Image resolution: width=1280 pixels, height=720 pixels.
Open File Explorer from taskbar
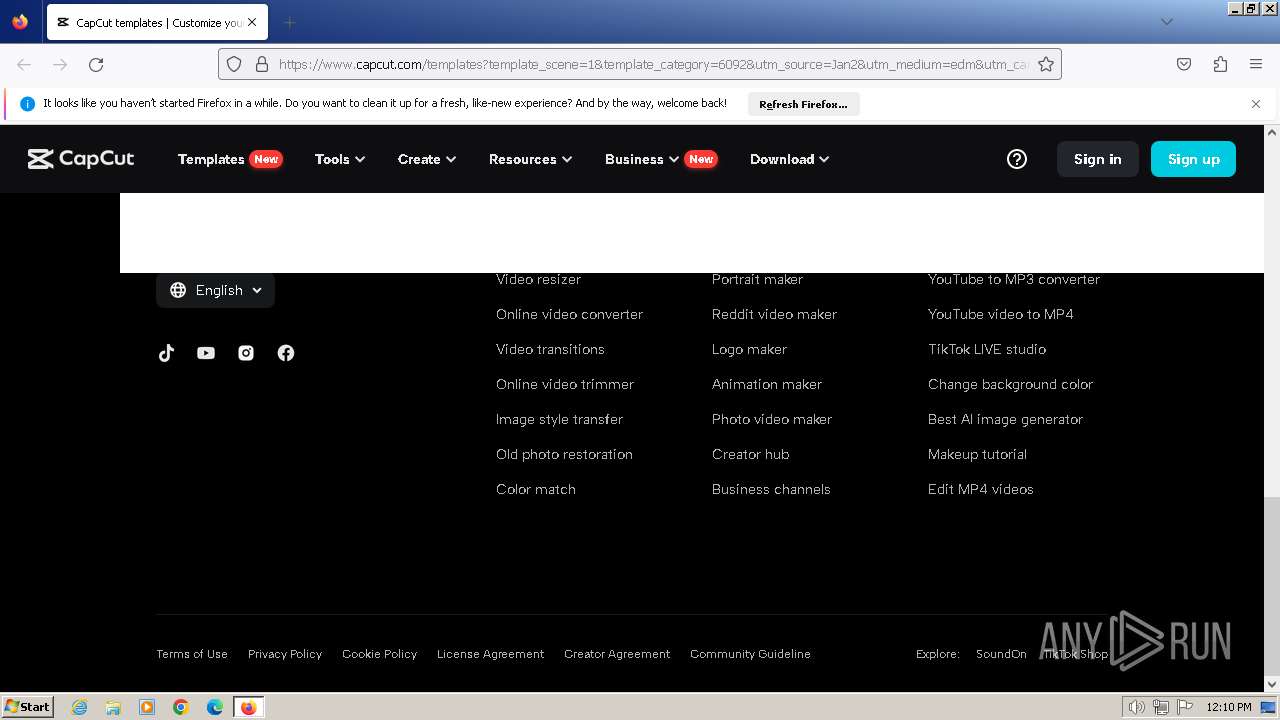coord(113,707)
